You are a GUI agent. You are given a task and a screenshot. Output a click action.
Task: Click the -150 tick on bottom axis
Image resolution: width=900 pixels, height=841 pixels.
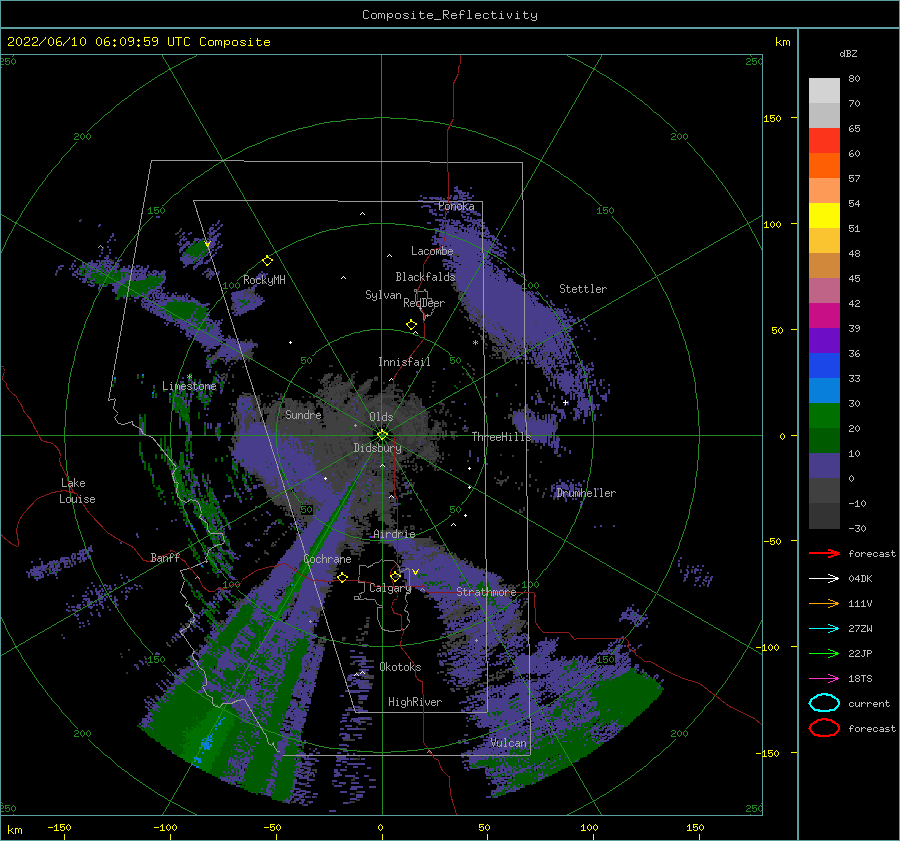[59, 827]
